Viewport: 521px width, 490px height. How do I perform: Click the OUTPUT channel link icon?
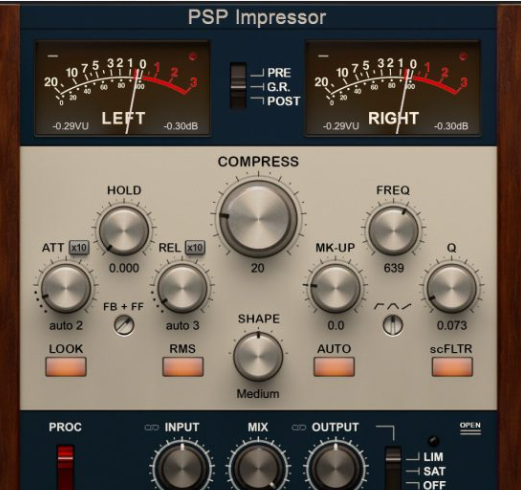tap(299, 428)
